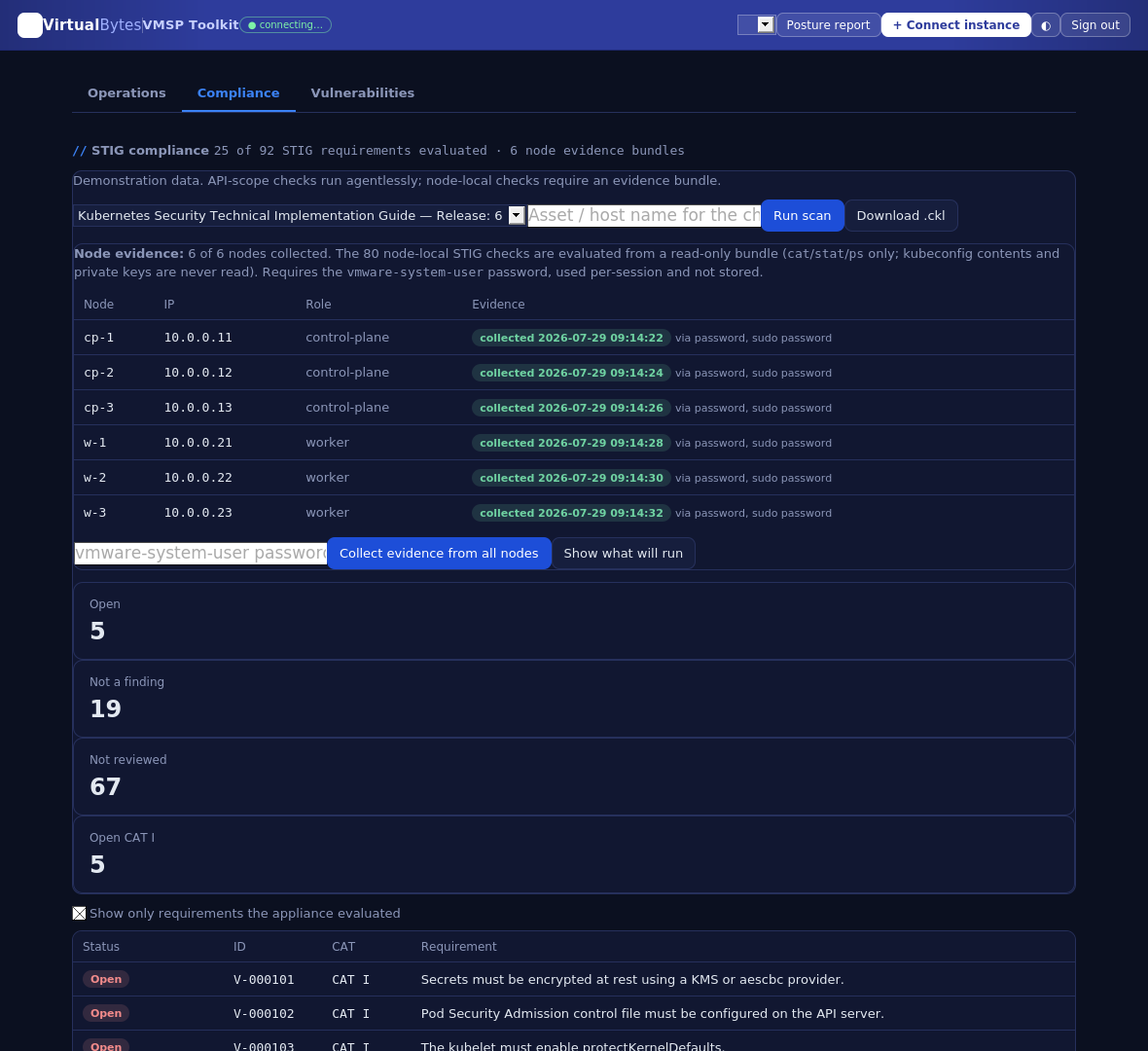Click requirement ID V-000102
The height and width of the screenshot is (1051, 1148).
tap(264, 1014)
